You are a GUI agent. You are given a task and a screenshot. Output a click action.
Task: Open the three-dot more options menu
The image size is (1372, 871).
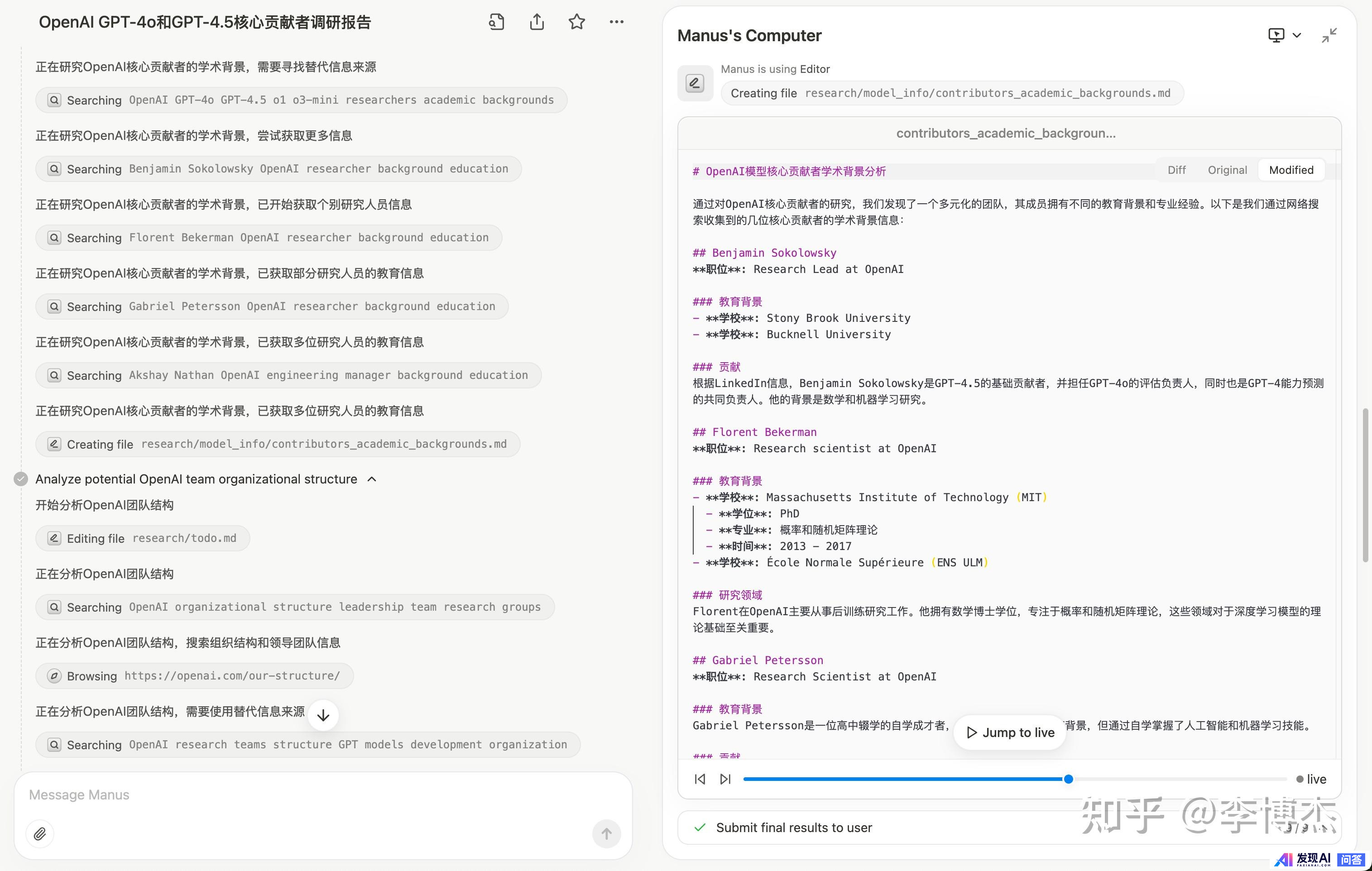click(616, 22)
